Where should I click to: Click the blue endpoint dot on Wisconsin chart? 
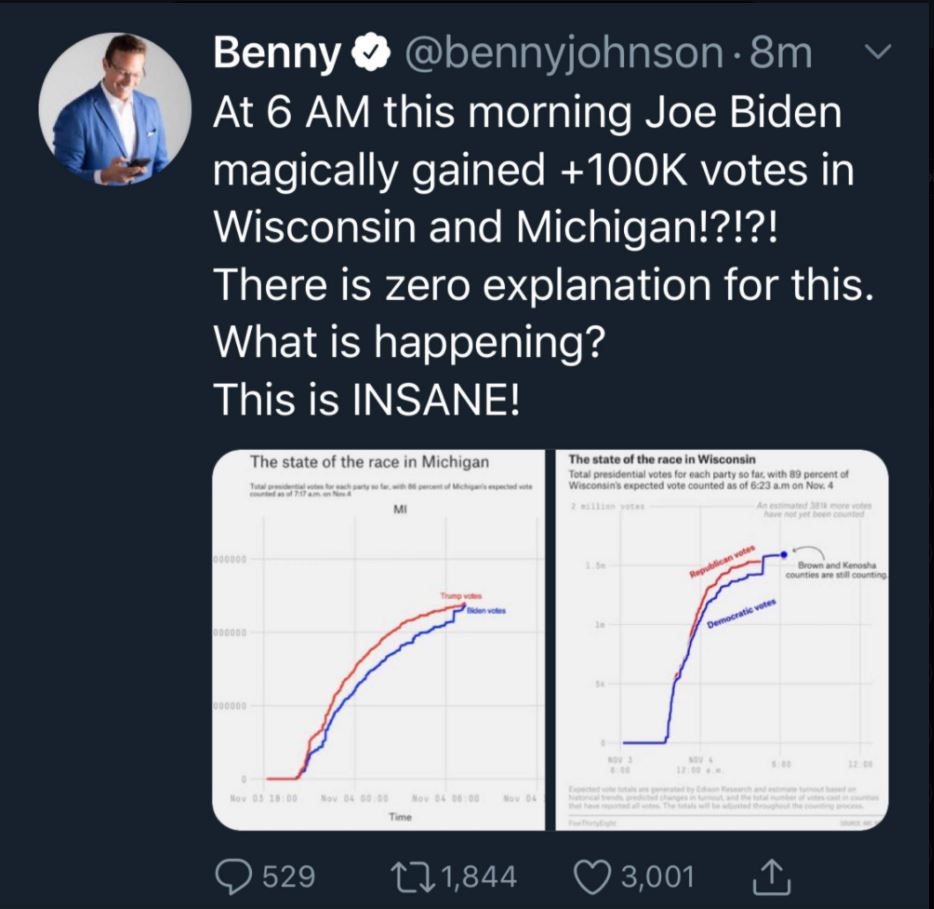(x=784, y=555)
